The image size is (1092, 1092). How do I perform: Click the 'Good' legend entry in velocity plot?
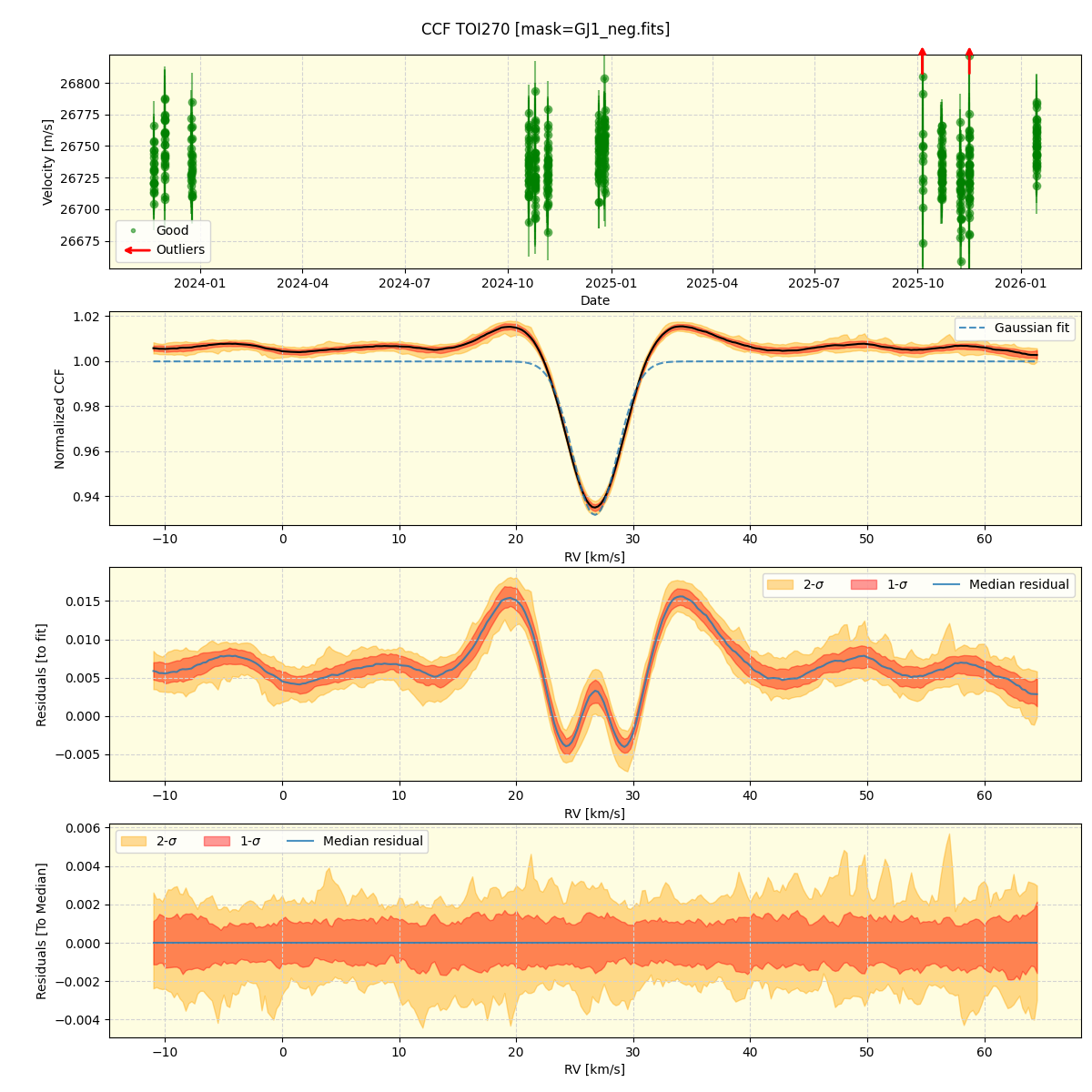point(163,231)
